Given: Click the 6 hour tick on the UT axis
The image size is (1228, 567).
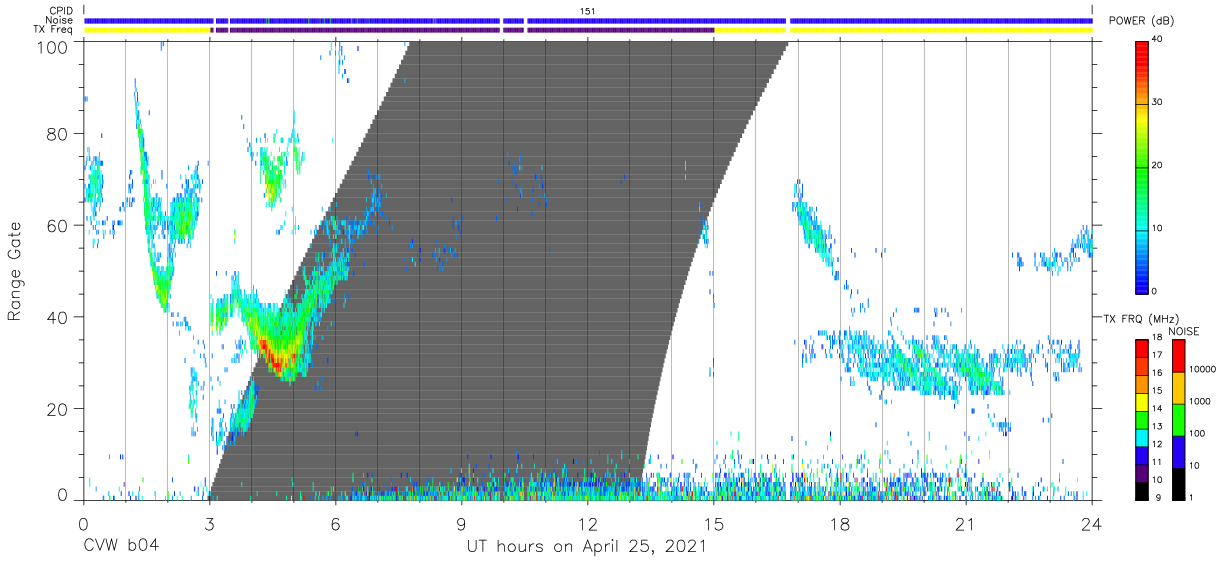Looking at the screenshot, I should [x=335, y=523].
